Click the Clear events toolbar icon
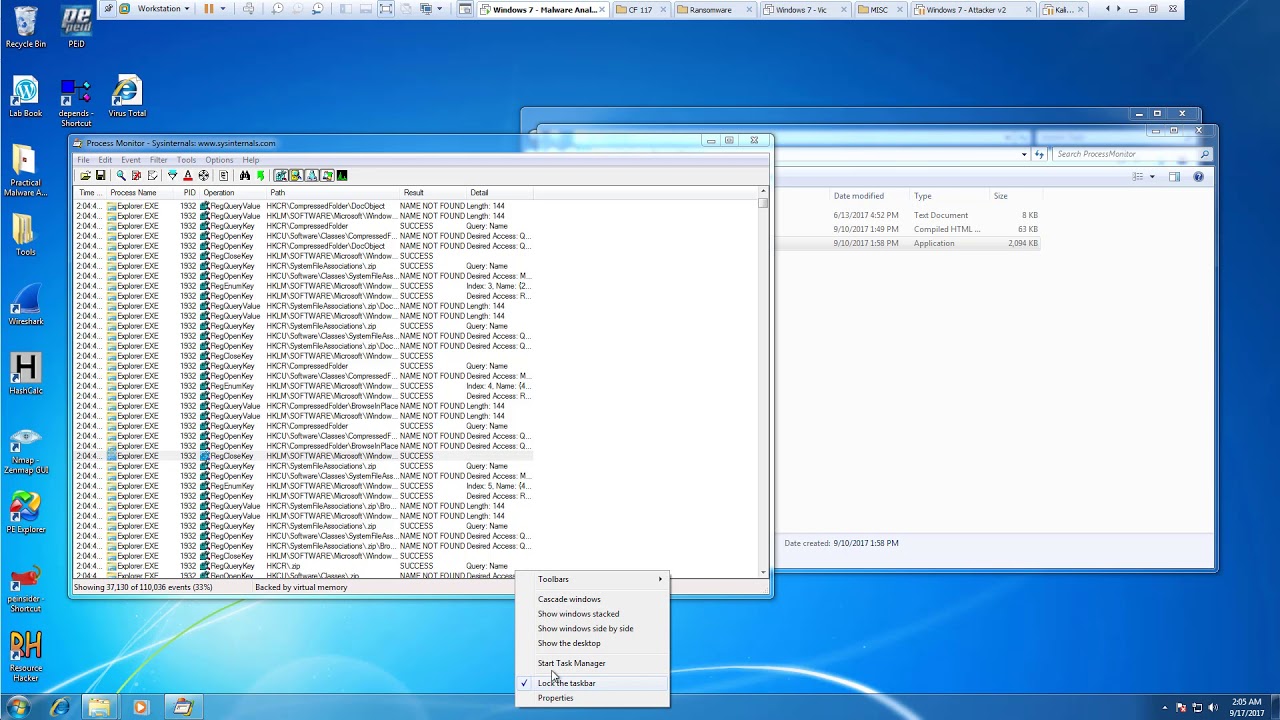This screenshot has width=1280, height=720. (x=152, y=175)
